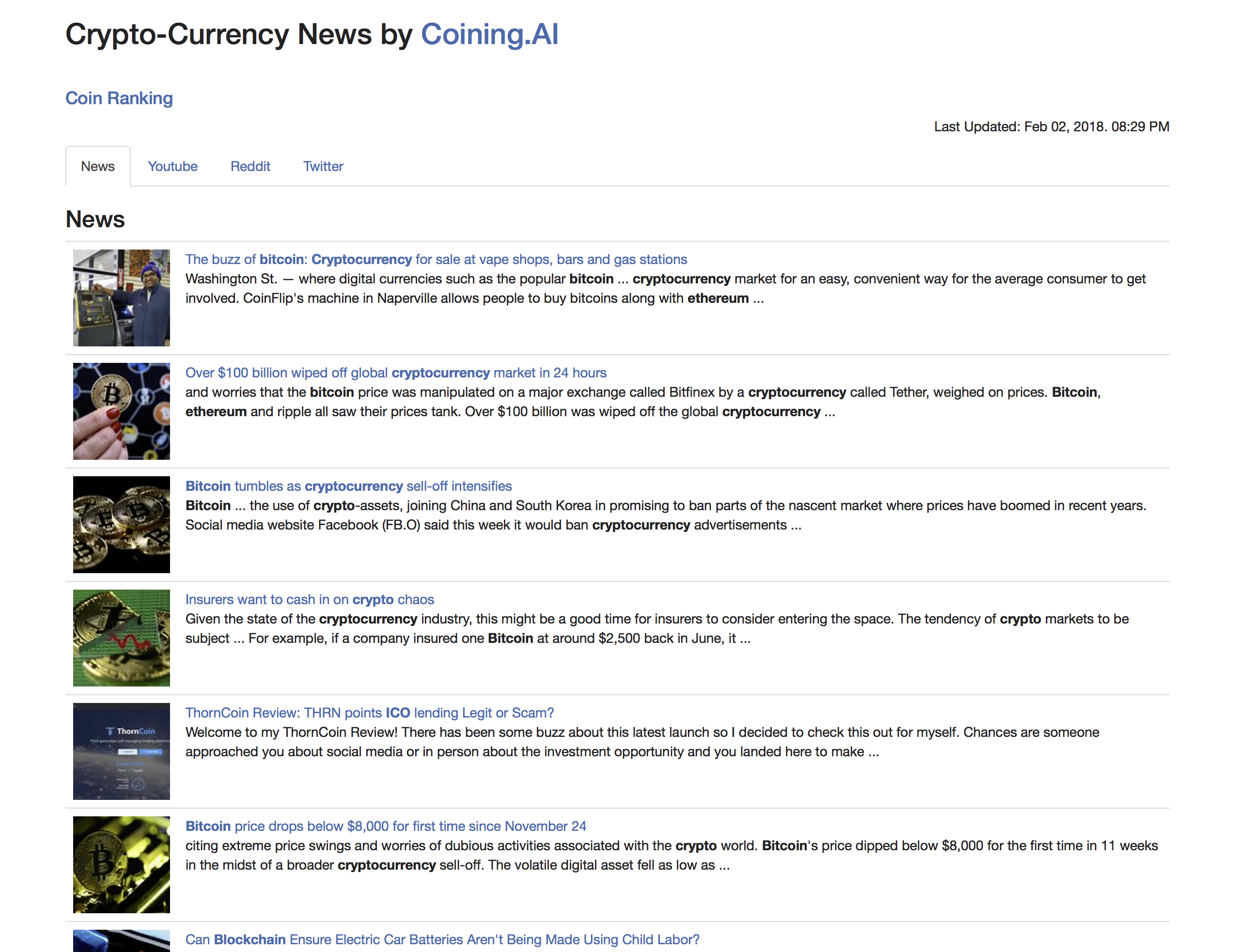
Task: Open the ThornCoin Review article
Action: tap(369, 713)
